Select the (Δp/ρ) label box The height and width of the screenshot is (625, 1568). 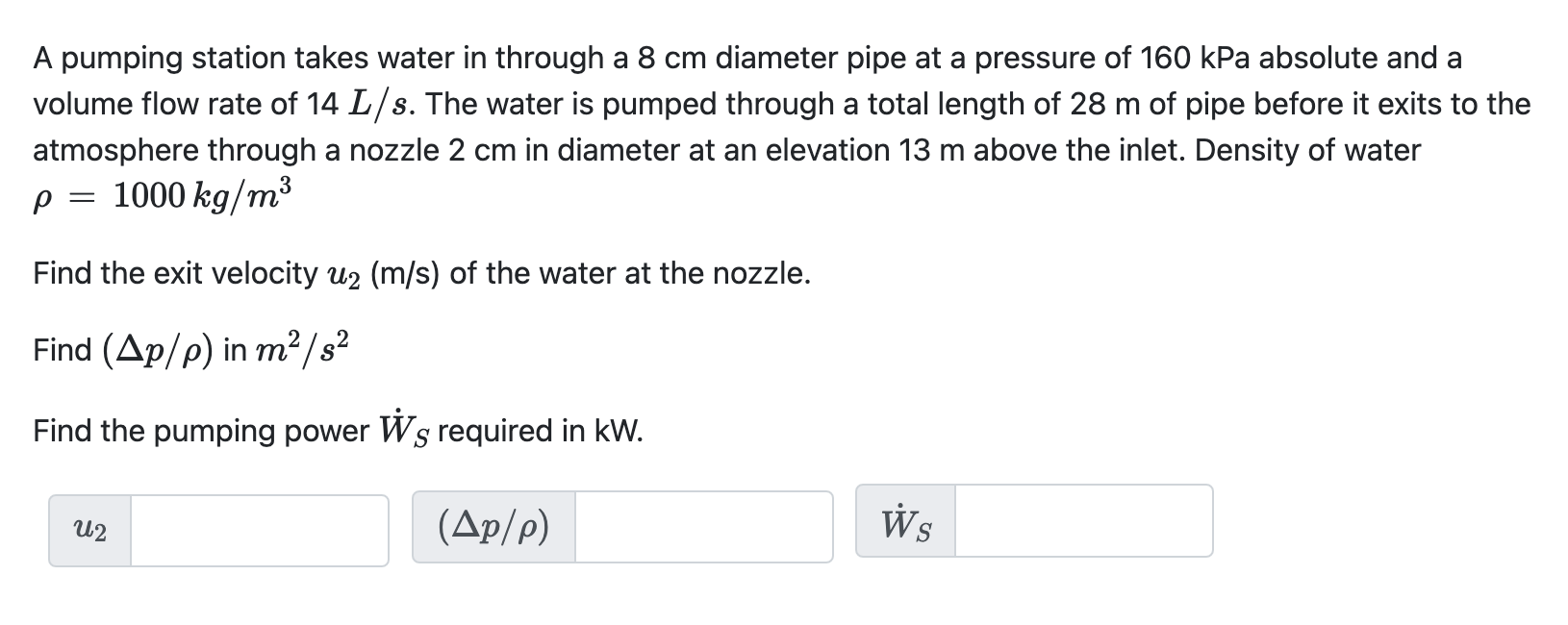pos(493,526)
